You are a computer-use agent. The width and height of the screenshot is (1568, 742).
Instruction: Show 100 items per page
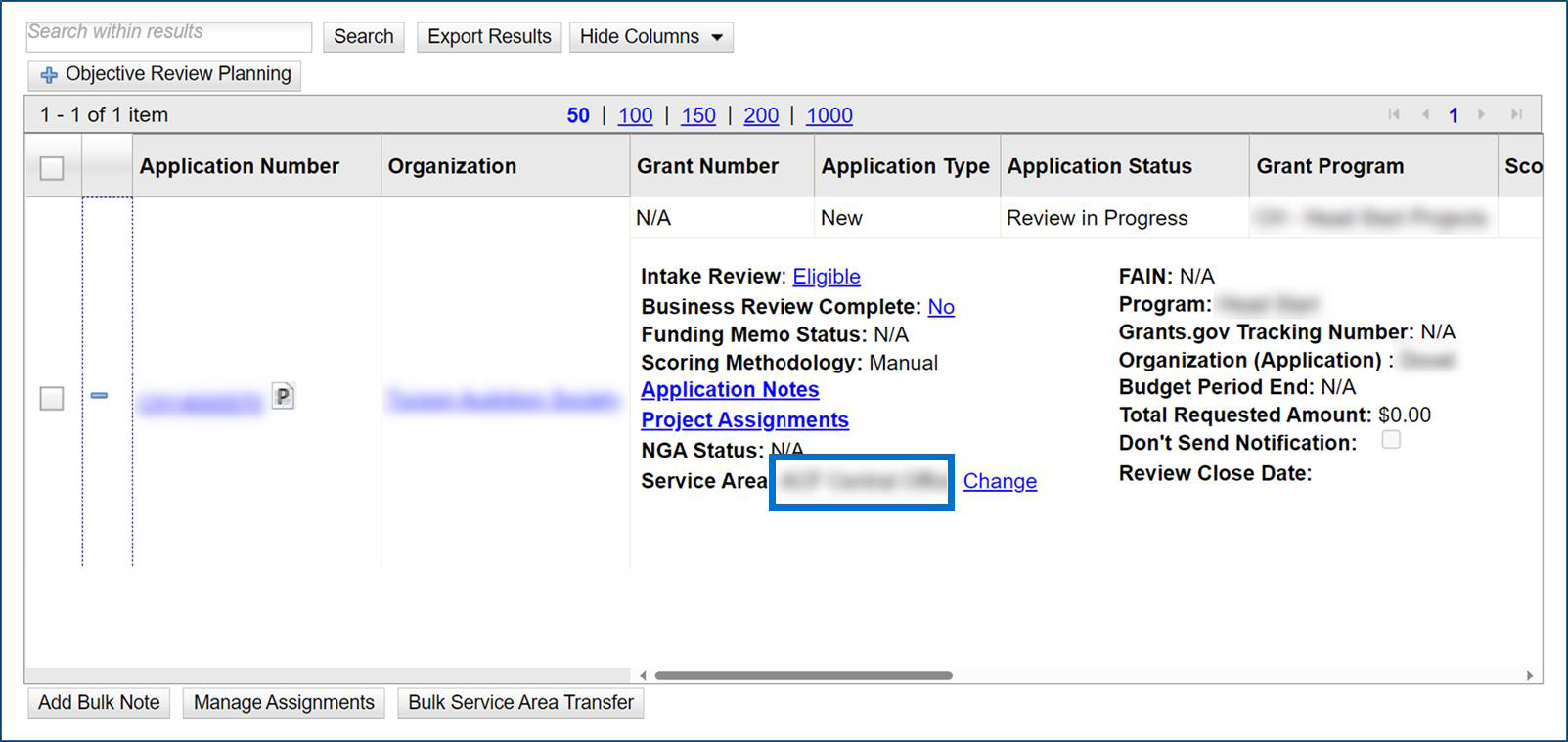635,115
